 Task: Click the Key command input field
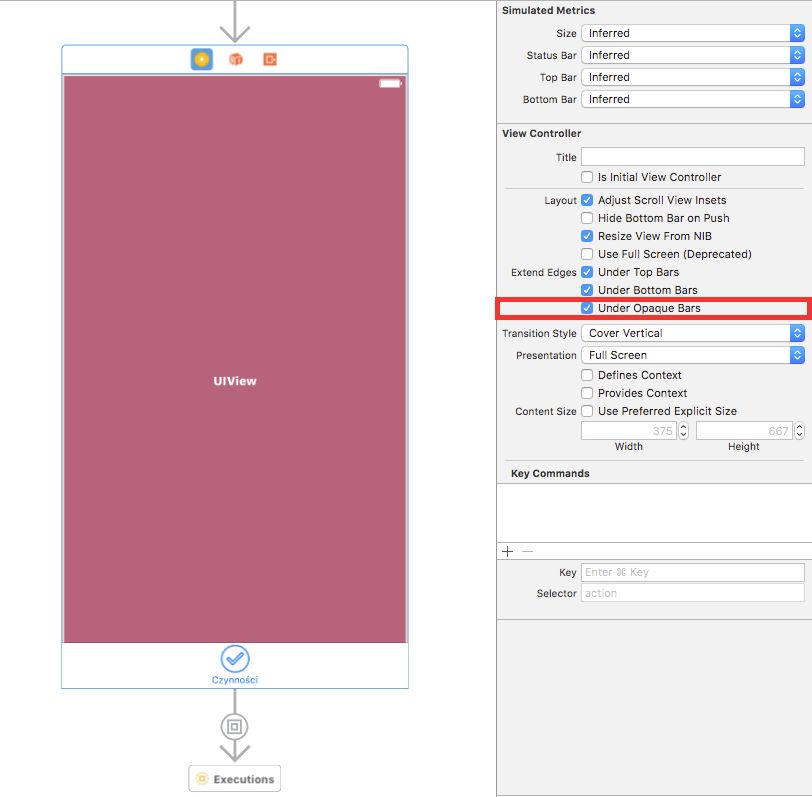tap(693, 572)
